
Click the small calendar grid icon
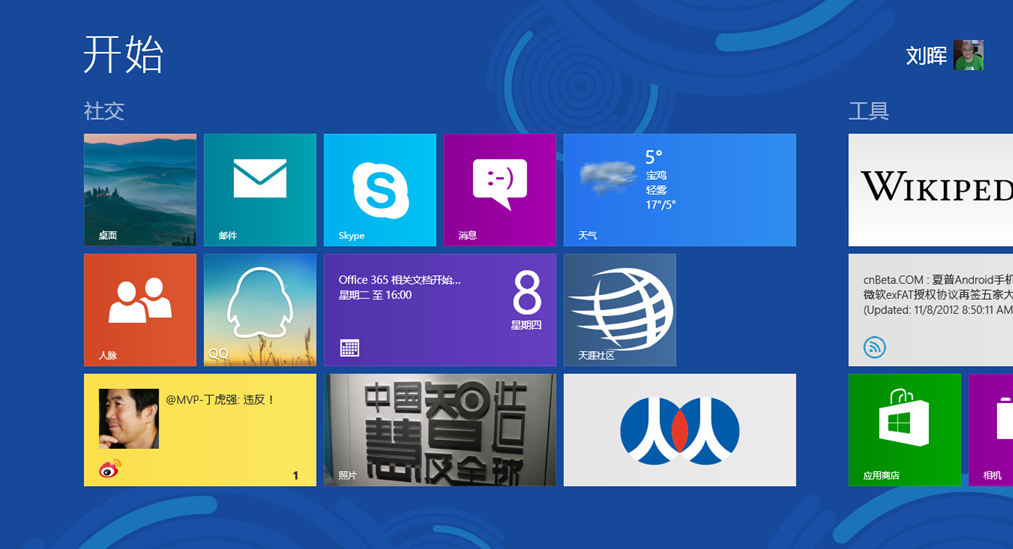click(350, 348)
